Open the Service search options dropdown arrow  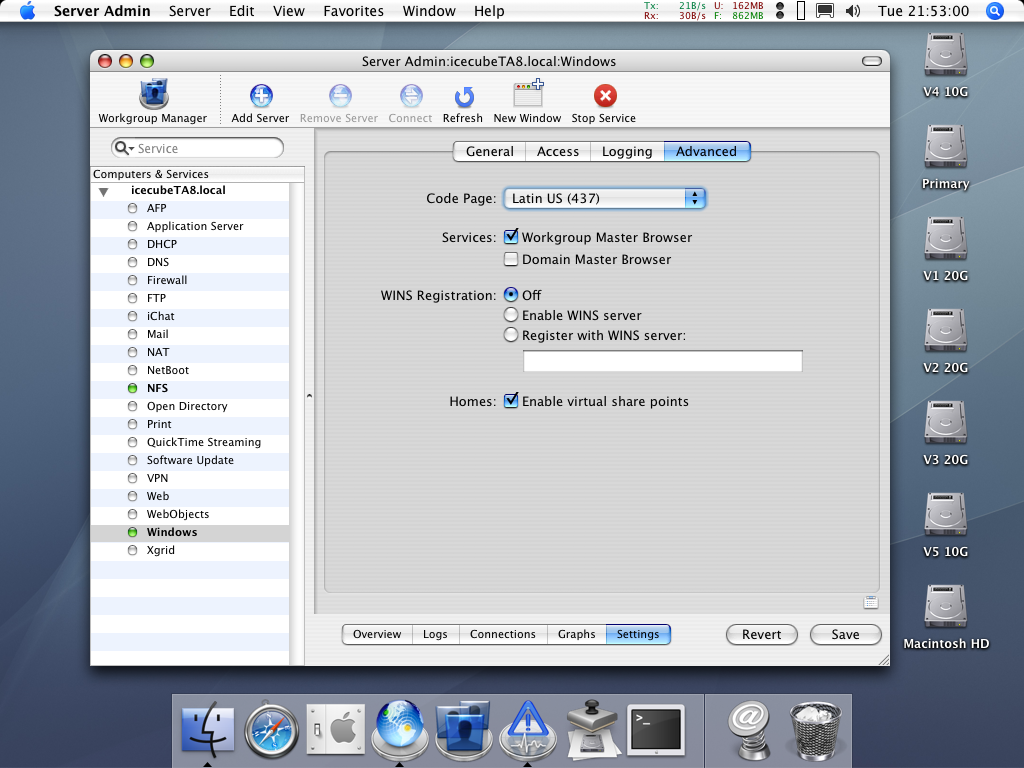click(131, 149)
